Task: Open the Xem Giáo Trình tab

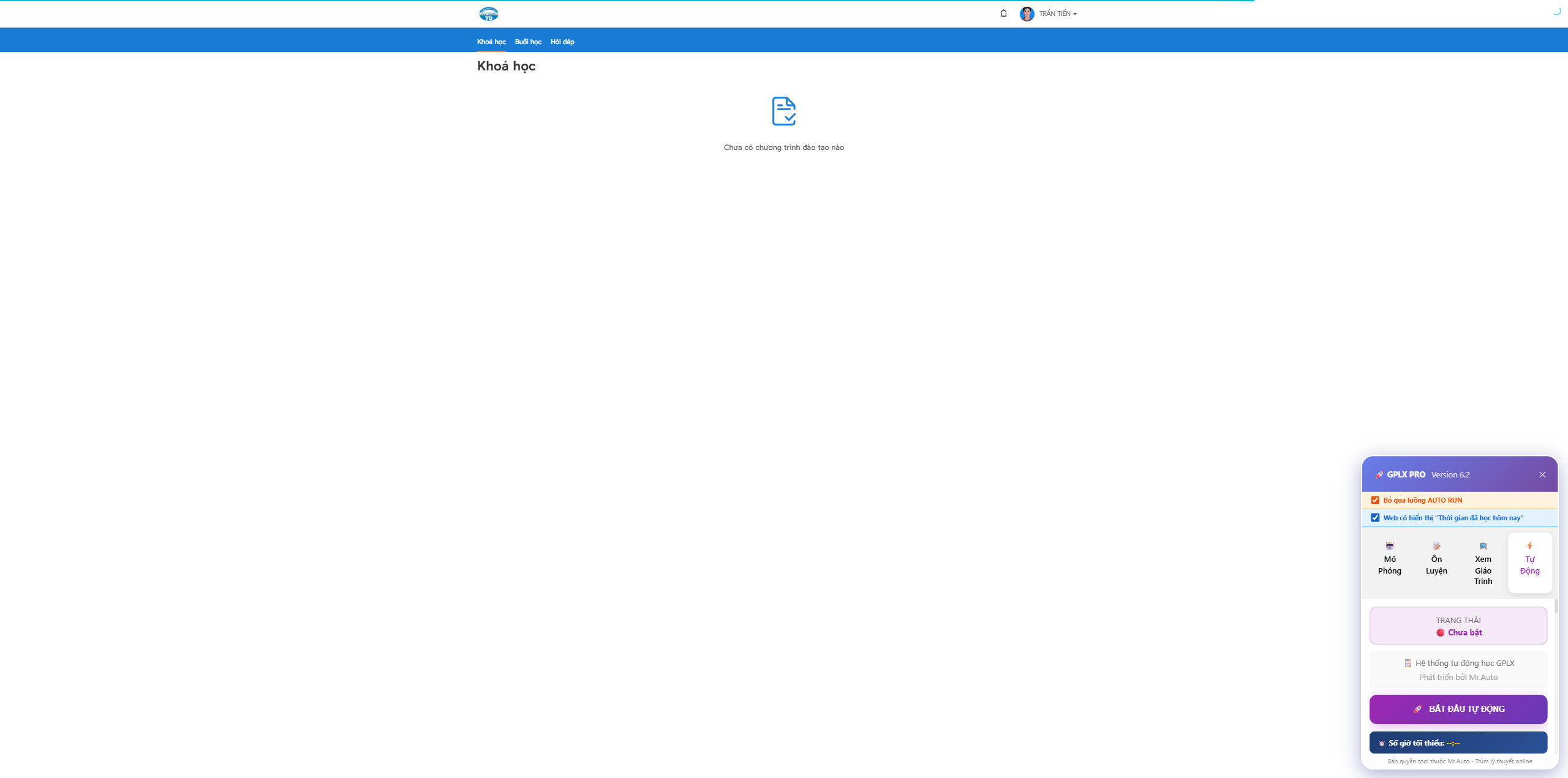Action: [x=1483, y=563]
